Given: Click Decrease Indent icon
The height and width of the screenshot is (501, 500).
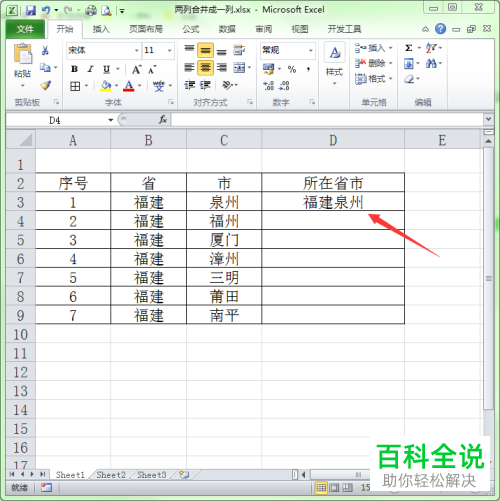Looking at the screenshot, I should [189, 85].
